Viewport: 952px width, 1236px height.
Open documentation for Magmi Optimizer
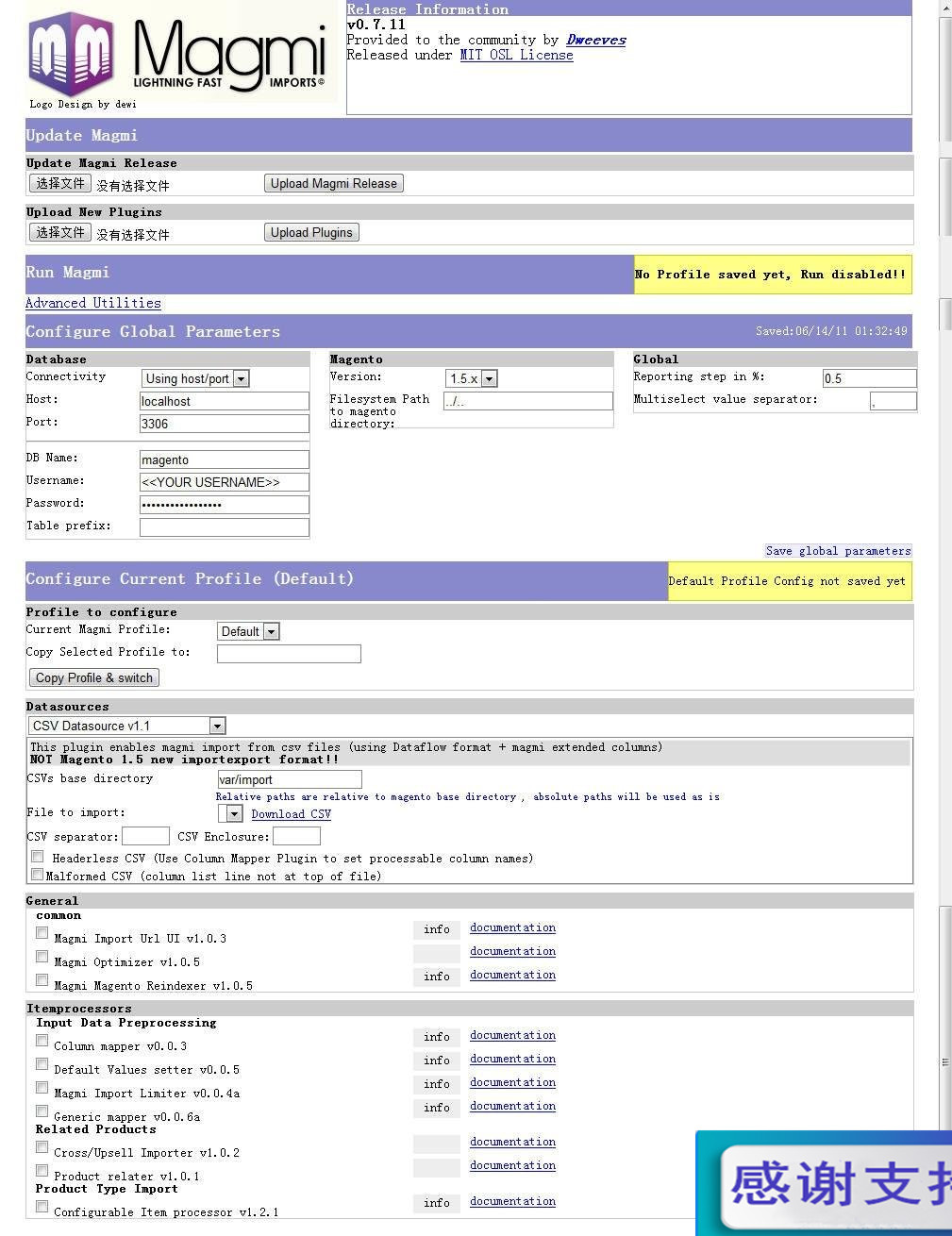coord(512,951)
